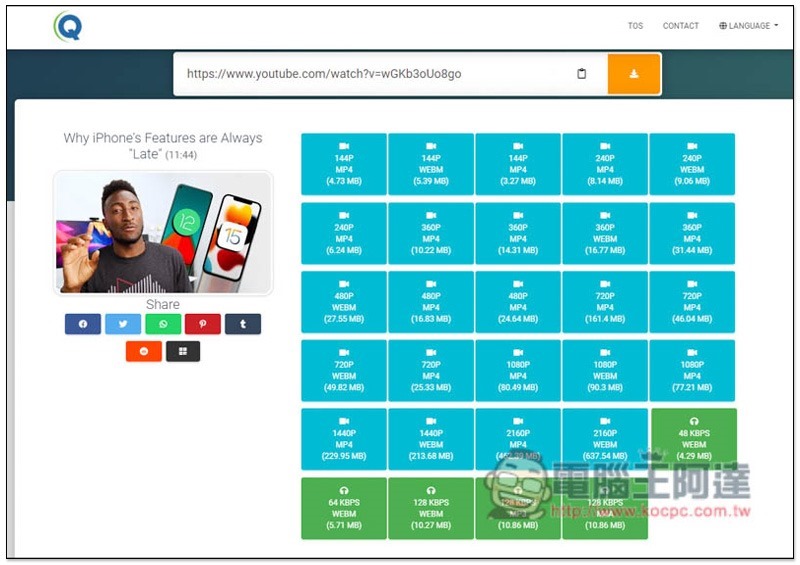Share via WhatsApp
Viewport: 800px width, 565px height.
[x=163, y=324]
